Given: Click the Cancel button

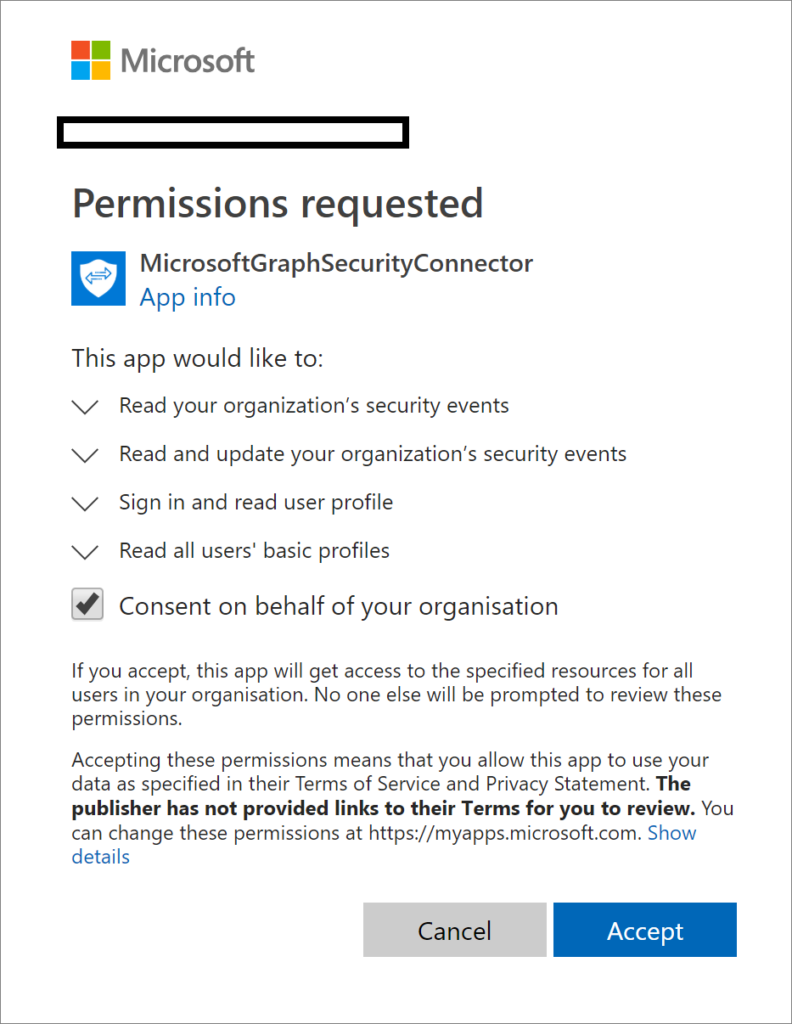Looking at the screenshot, I should click(x=454, y=929).
